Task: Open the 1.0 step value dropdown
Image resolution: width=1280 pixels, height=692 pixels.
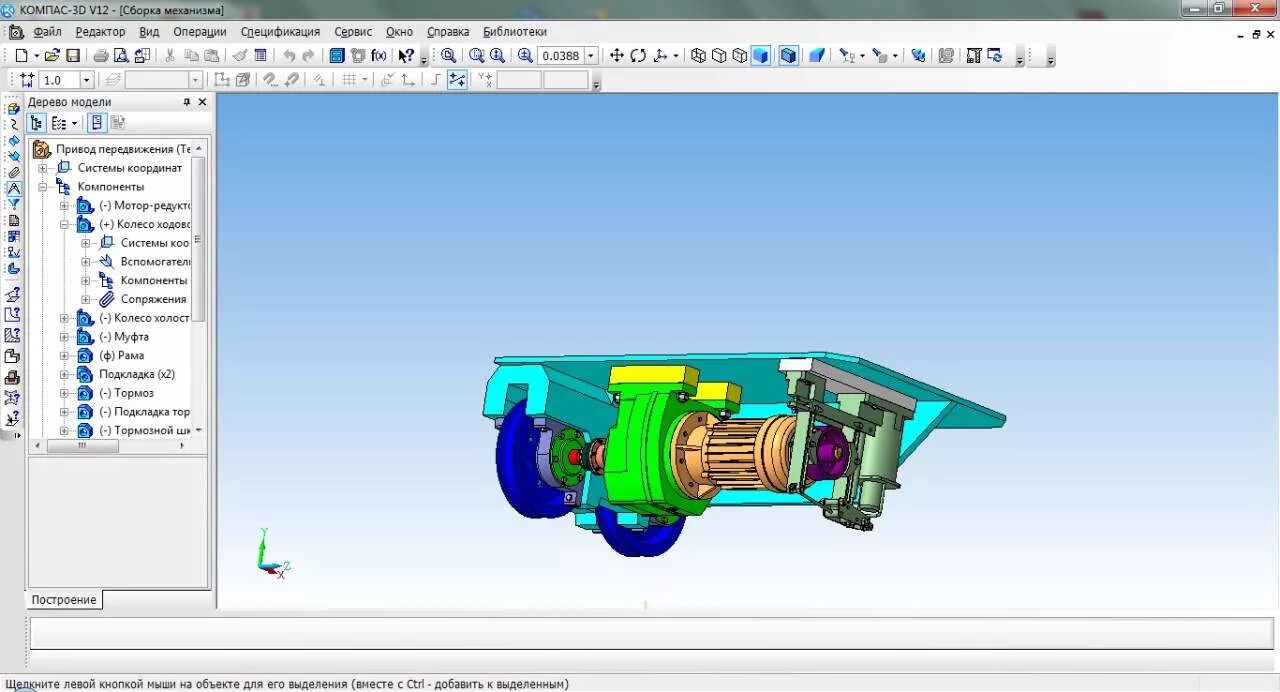Action: (86, 80)
